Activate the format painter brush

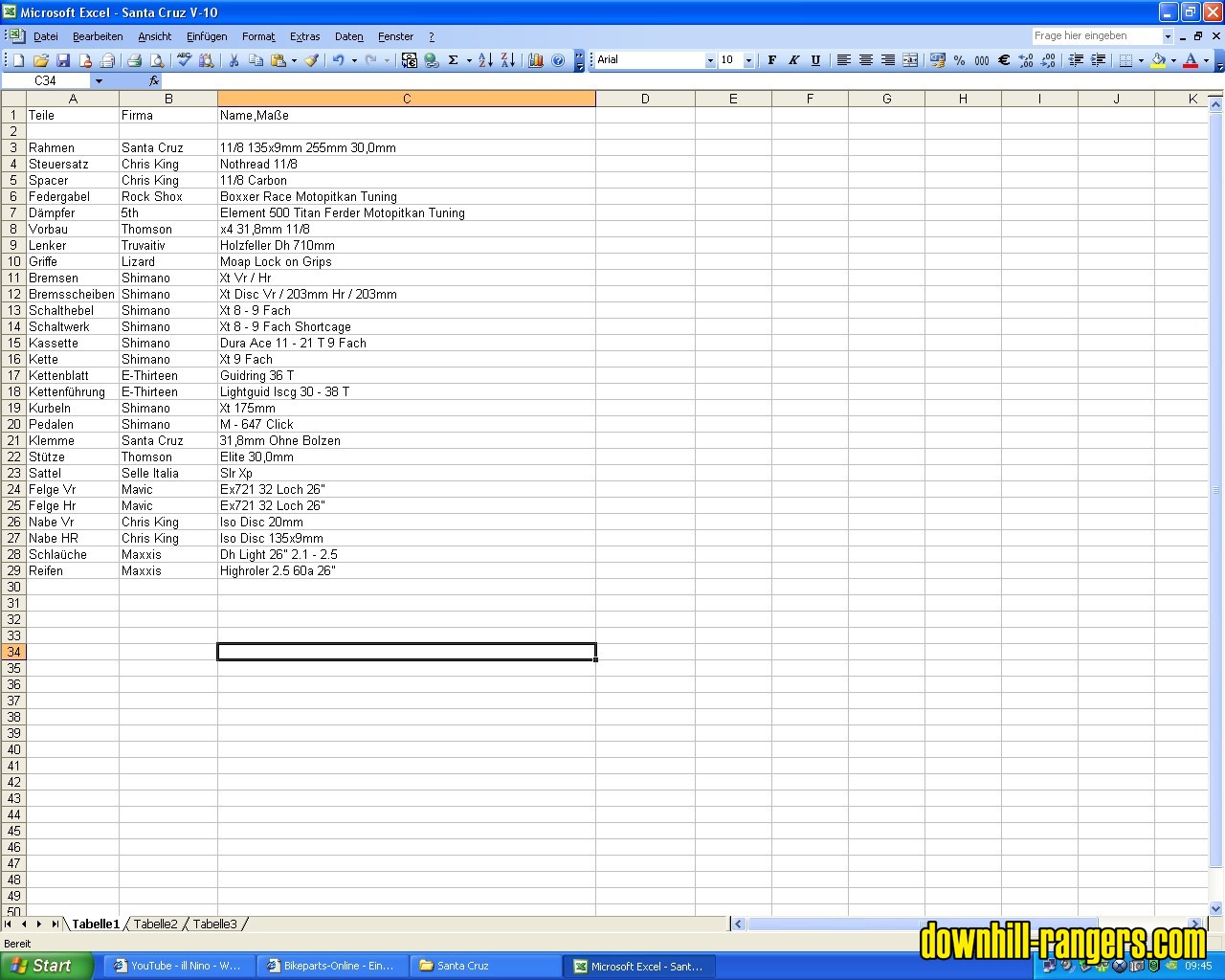[x=312, y=60]
